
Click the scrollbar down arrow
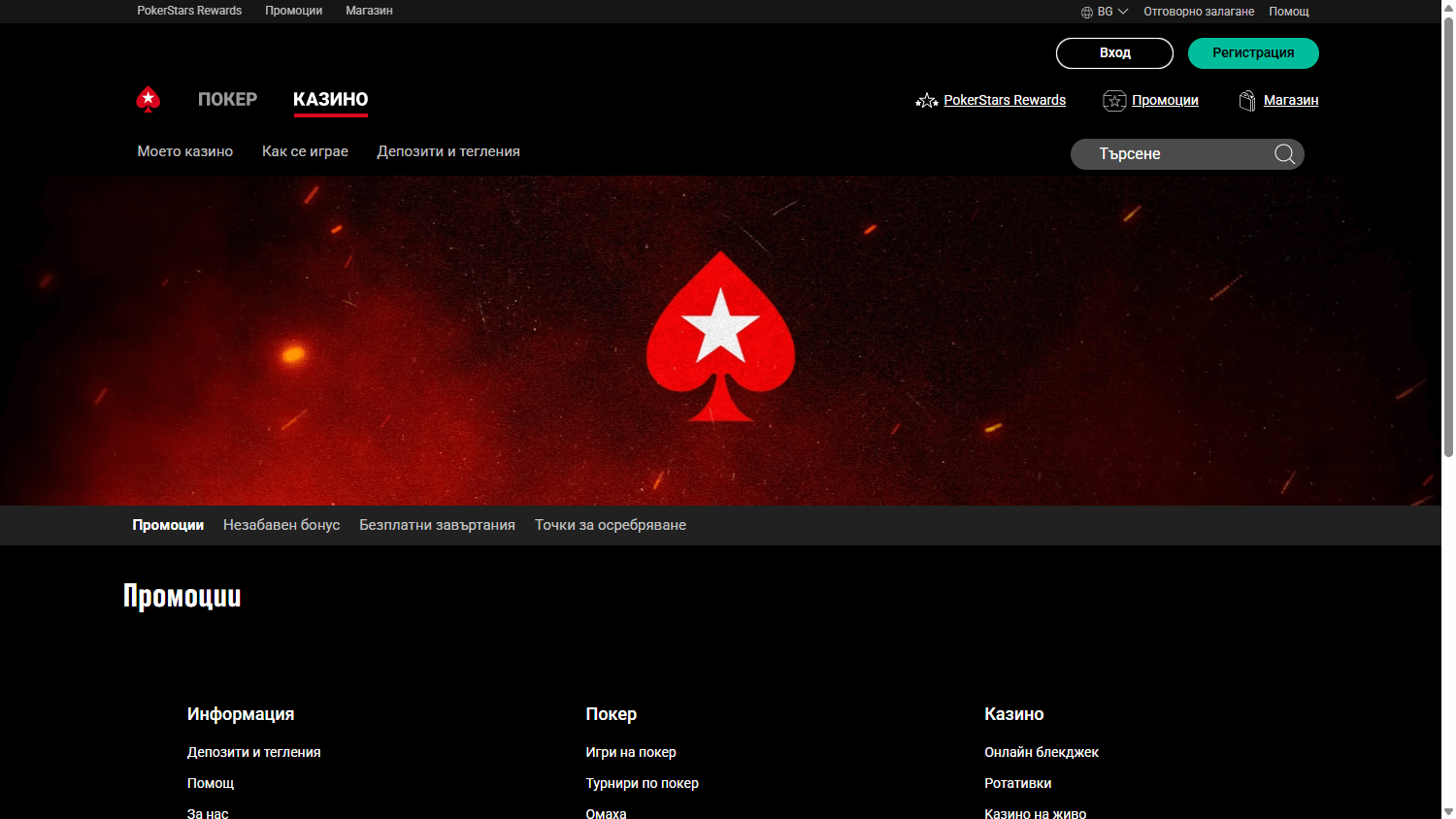[1448, 811]
